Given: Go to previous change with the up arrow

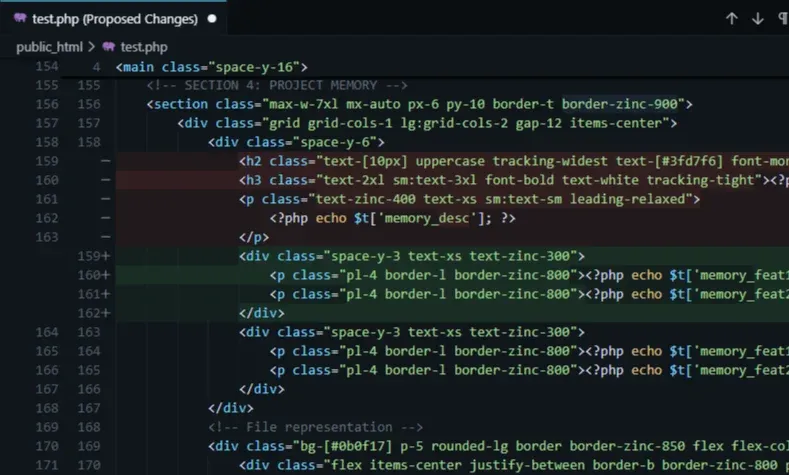Looking at the screenshot, I should [732, 19].
